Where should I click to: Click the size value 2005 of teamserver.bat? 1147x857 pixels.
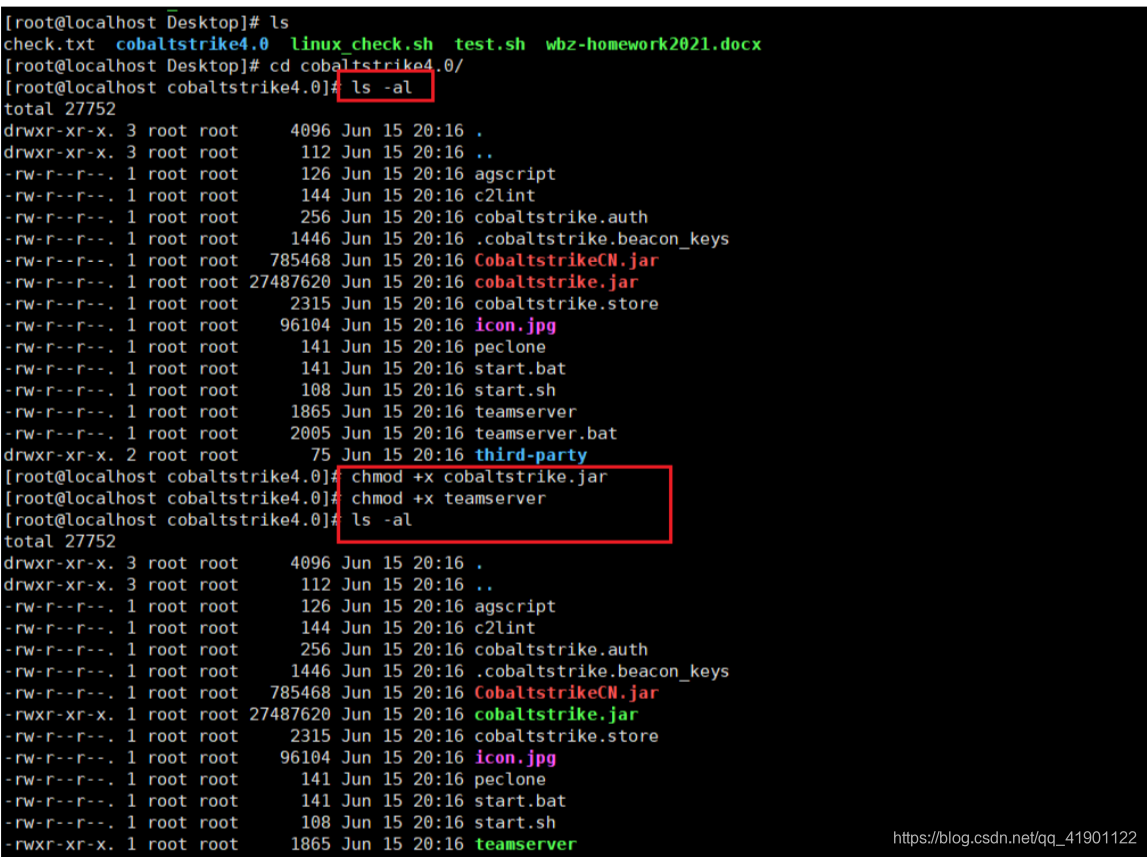point(310,434)
